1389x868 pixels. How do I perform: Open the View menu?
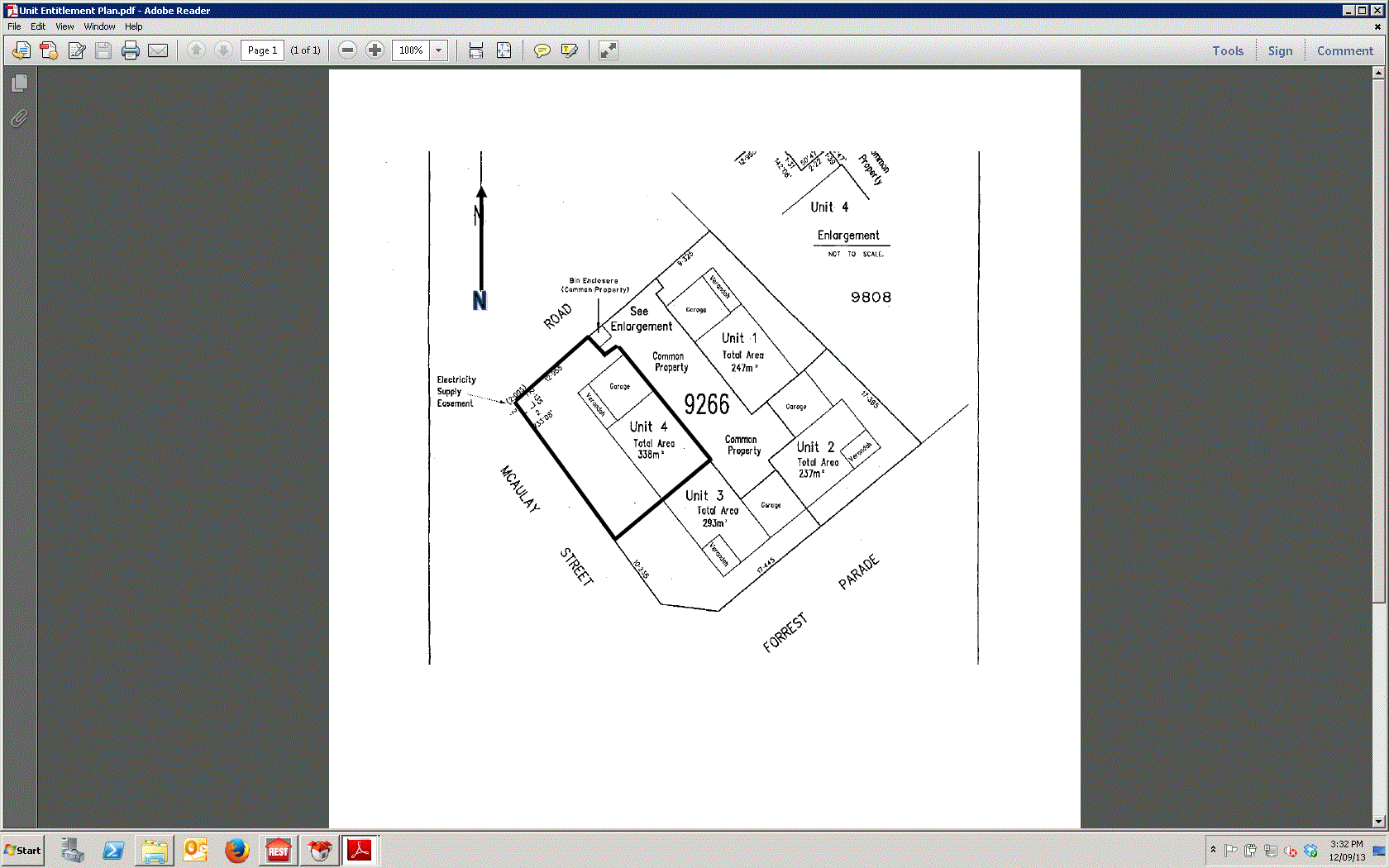(x=64, y=26)
